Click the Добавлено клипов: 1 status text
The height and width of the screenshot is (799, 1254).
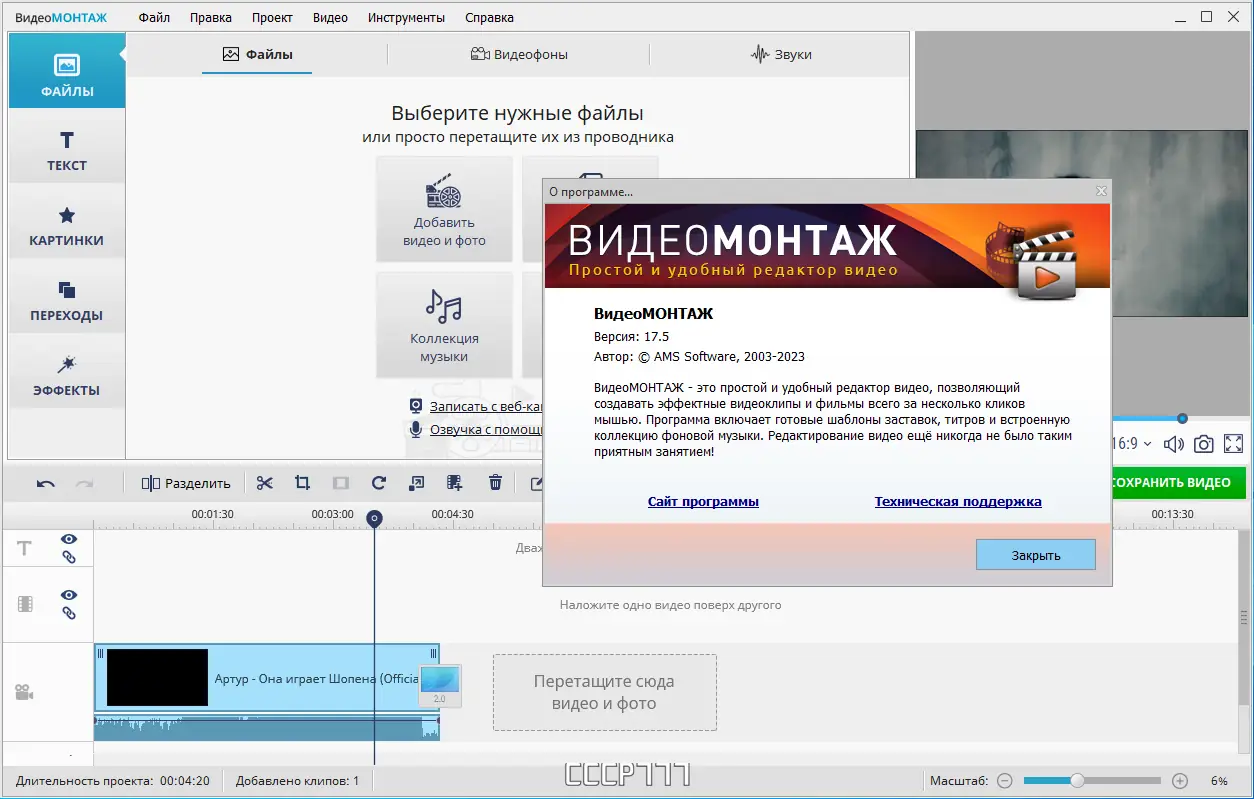click(x=297, y=780)
